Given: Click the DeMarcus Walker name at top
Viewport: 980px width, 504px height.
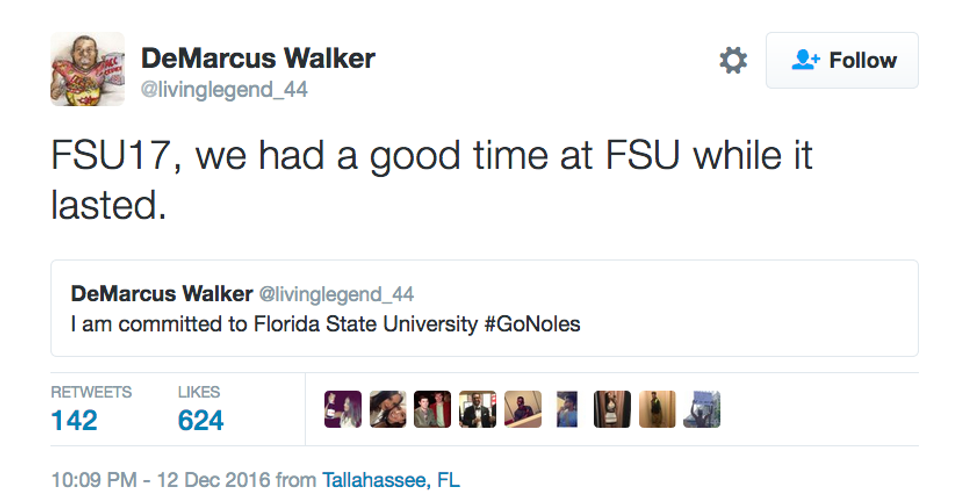Looking at the screenshot, I should (258, 58).
